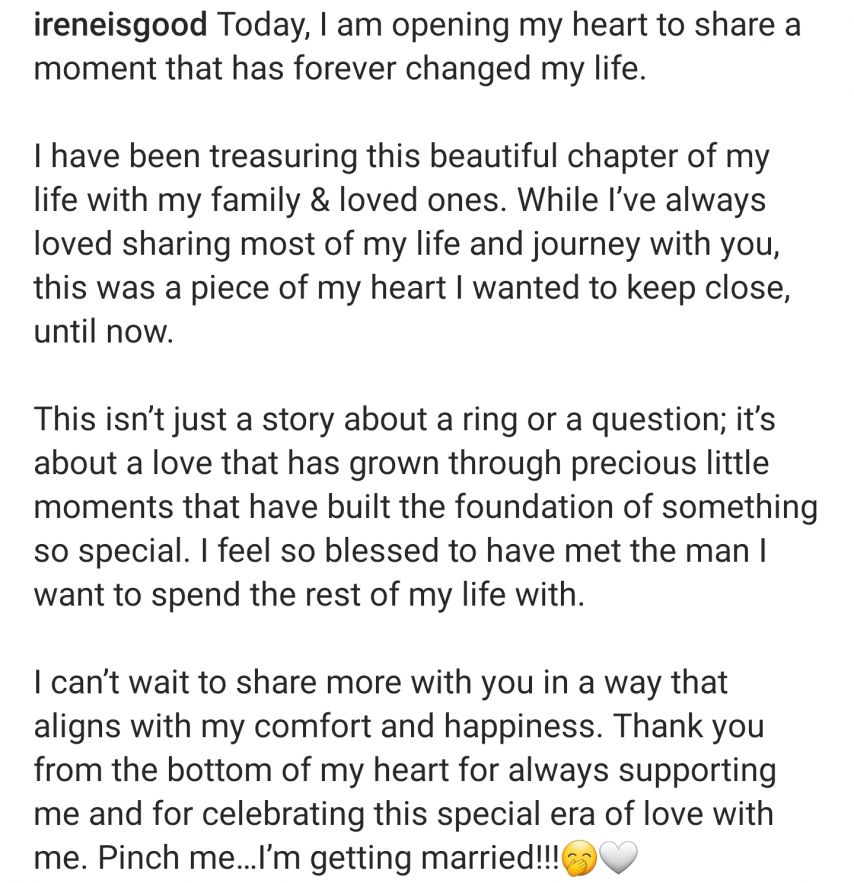Click 'want to spend the rest of my life with.'
Viewport: 854px width, 883px height.
tap(309, 595)
